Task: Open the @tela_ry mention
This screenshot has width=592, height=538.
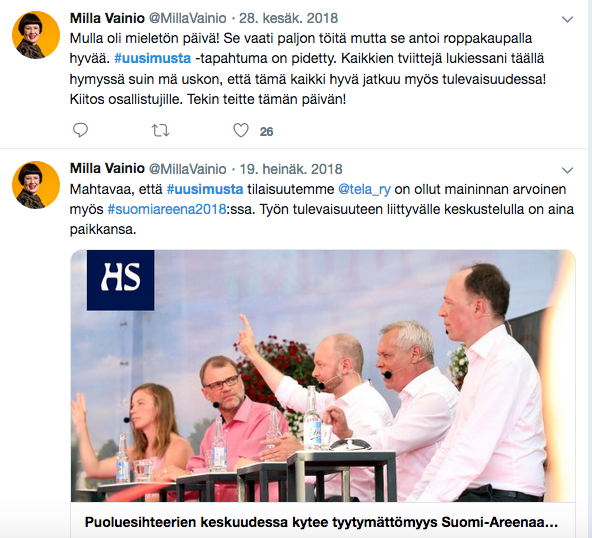Action: click(364, 189)
